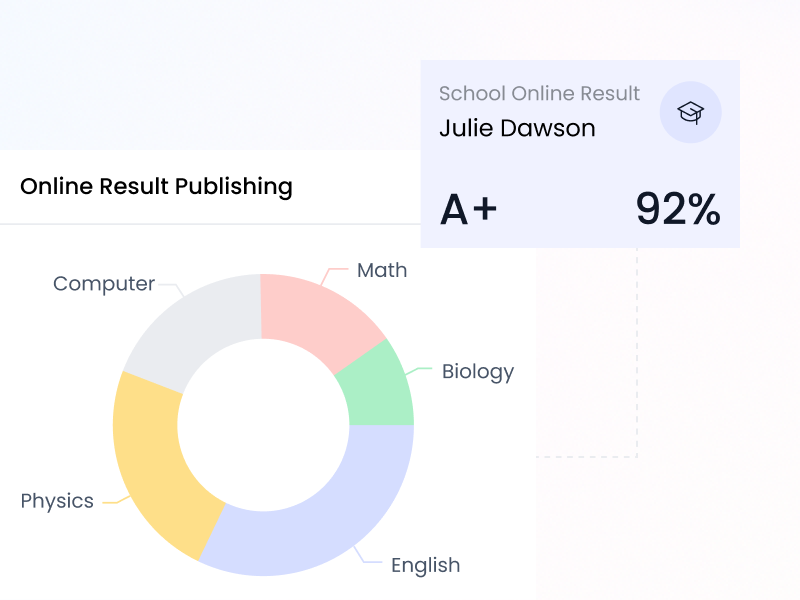Open the Online Result Publishing header
Viewport: 800px width, 600px height.
click(x=157, y=187)
